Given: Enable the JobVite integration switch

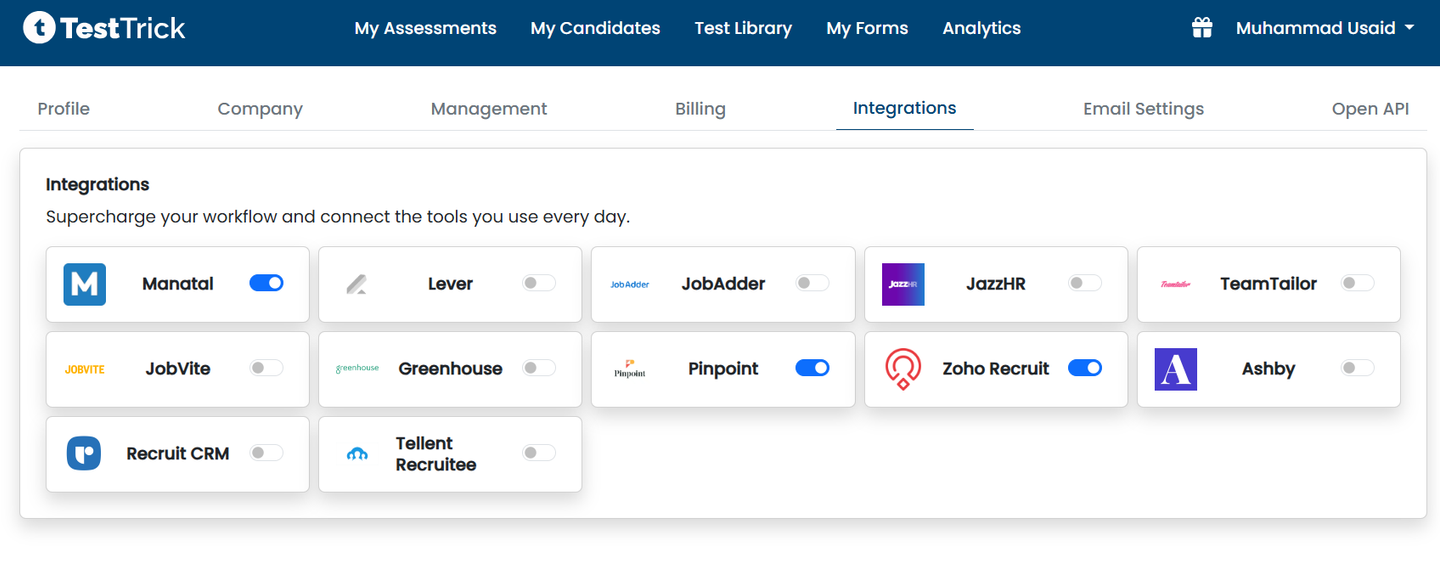Looking at the screenshot, I should (x=266, y=368).
